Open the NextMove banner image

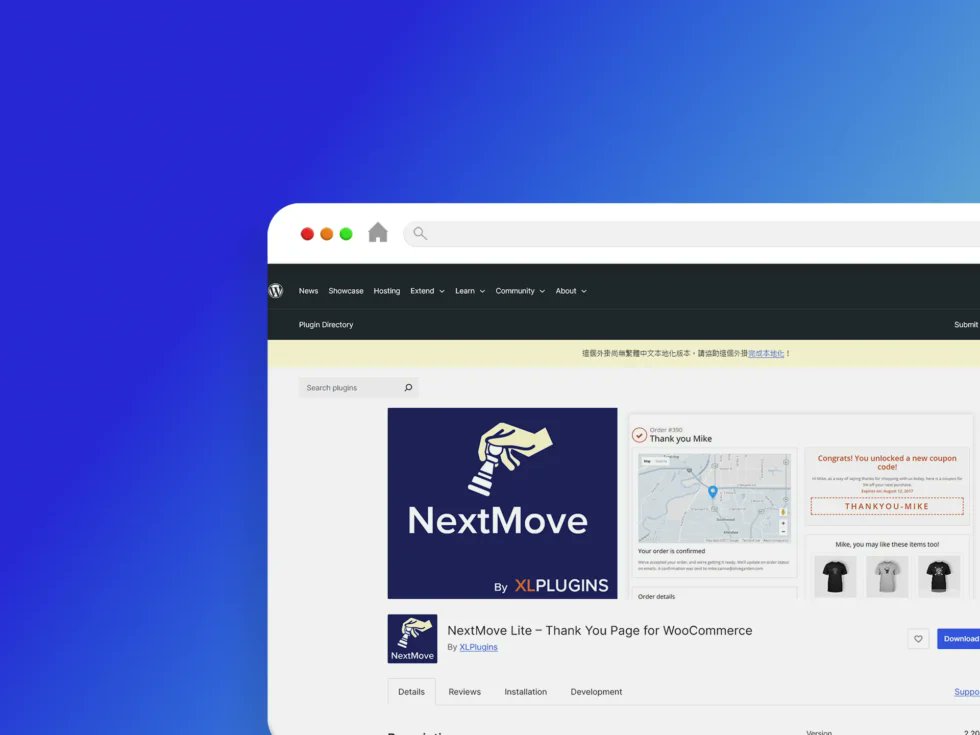coord(502,503)
